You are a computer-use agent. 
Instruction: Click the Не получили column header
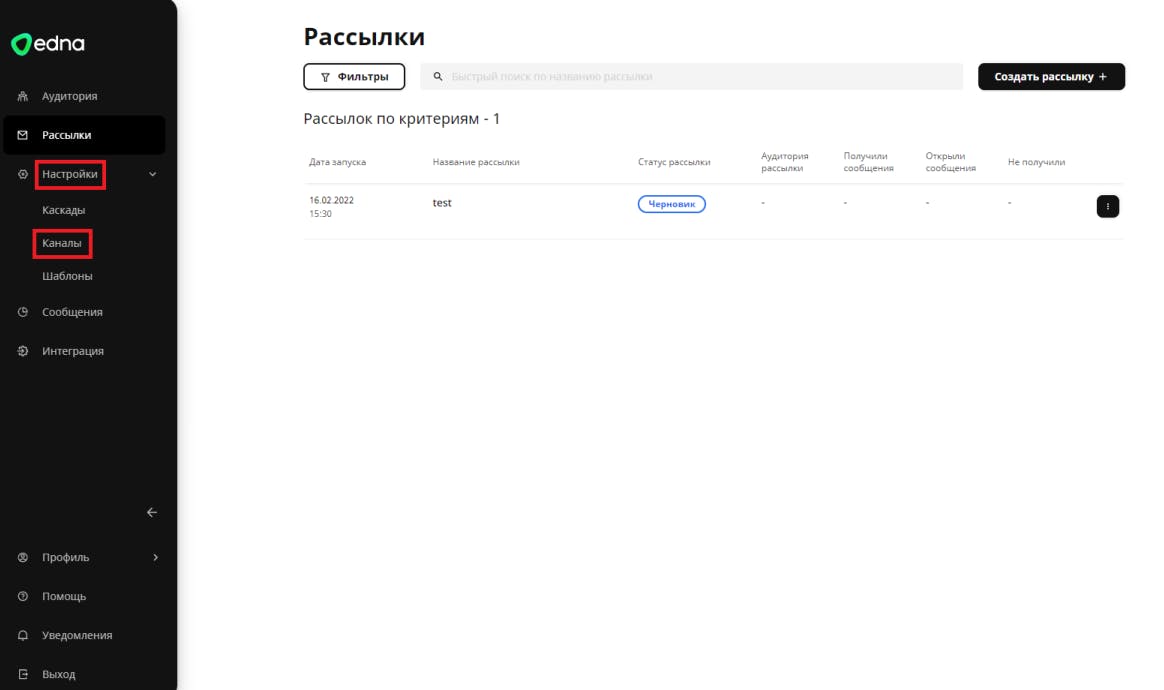[1036, 162]
